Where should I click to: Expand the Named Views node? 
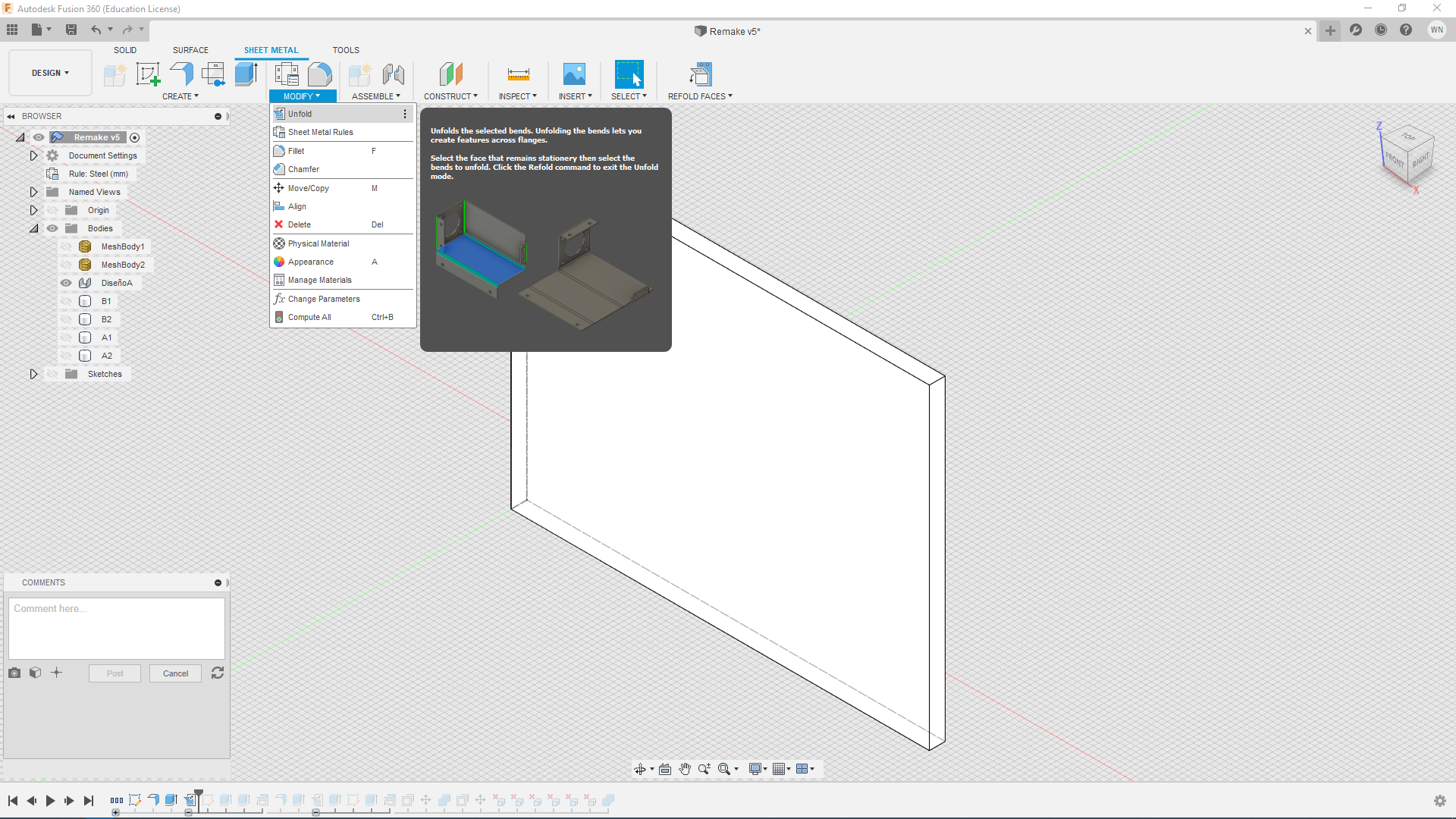pyautogui.click(x=33, y=192)
